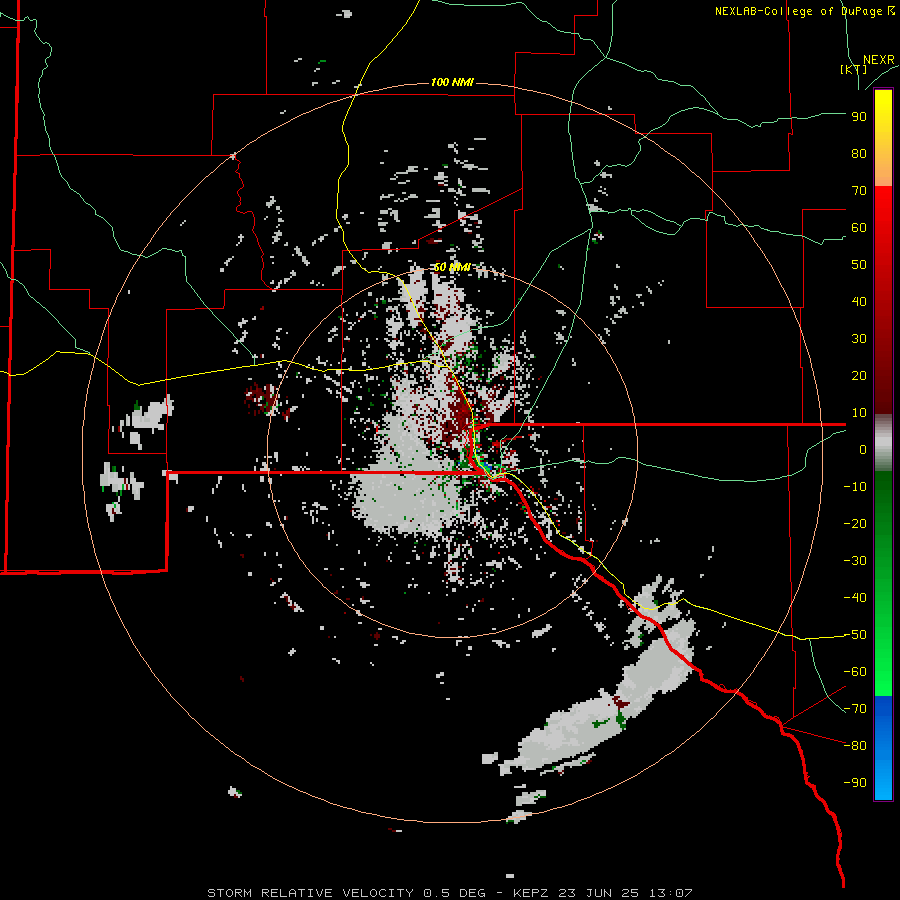
Task: Click the NEXR label above color scale
Action: coord(879,60)
